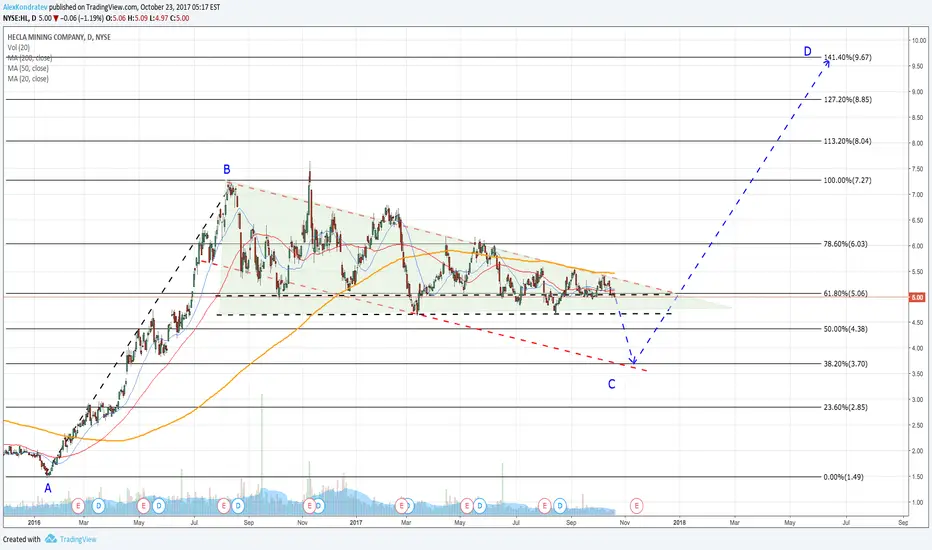Click the blue point B label
Screen dimensions: 932x550
tap(226, 169)
